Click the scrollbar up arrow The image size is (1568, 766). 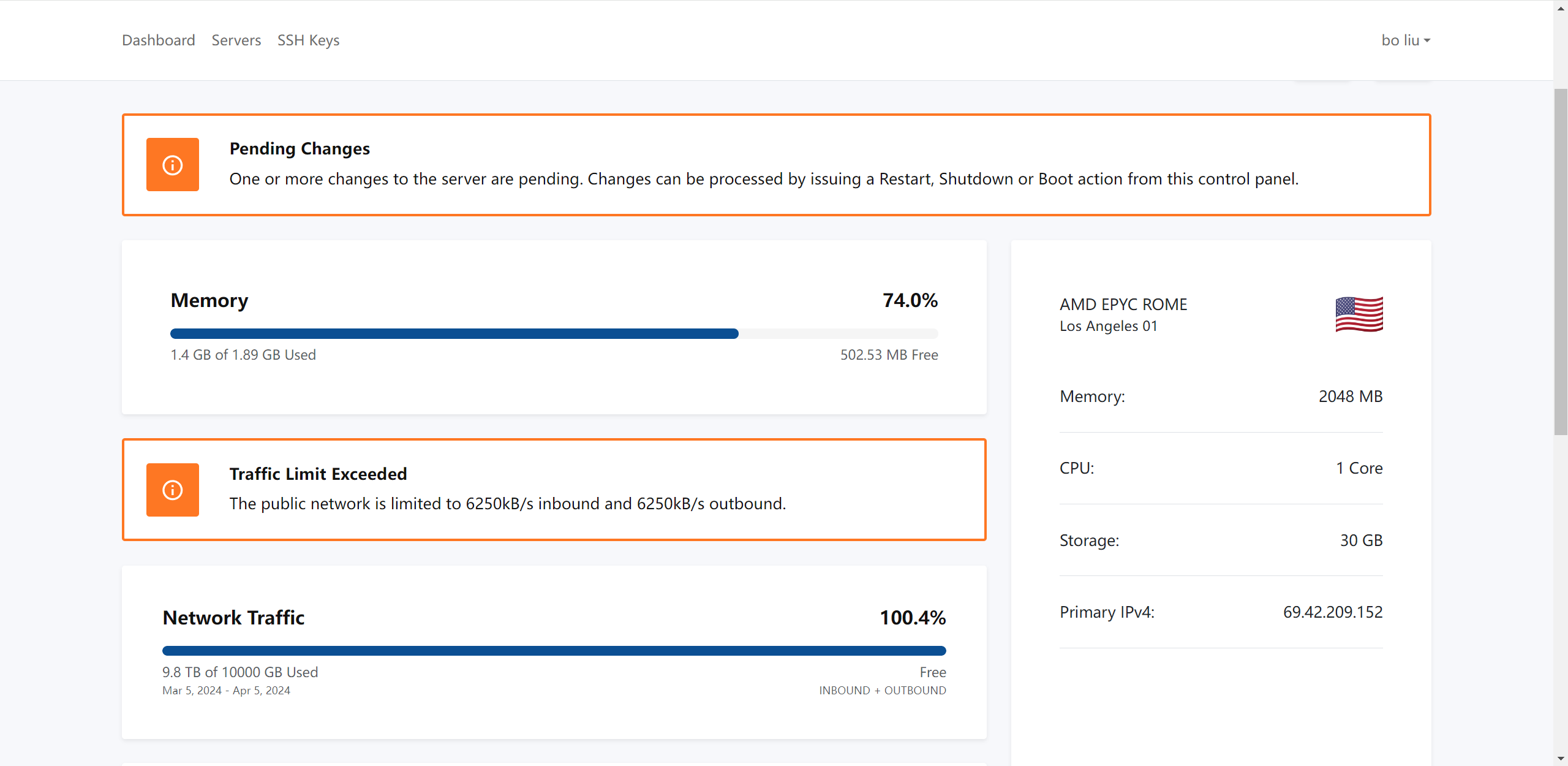[x=1561, y=8]
